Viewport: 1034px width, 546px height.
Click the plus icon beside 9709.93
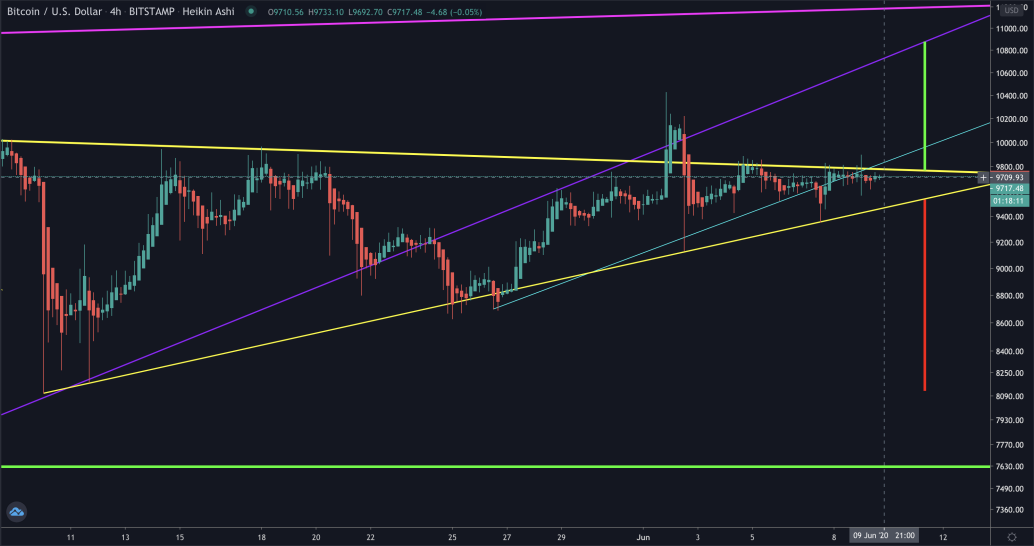[x=983, y=177]
